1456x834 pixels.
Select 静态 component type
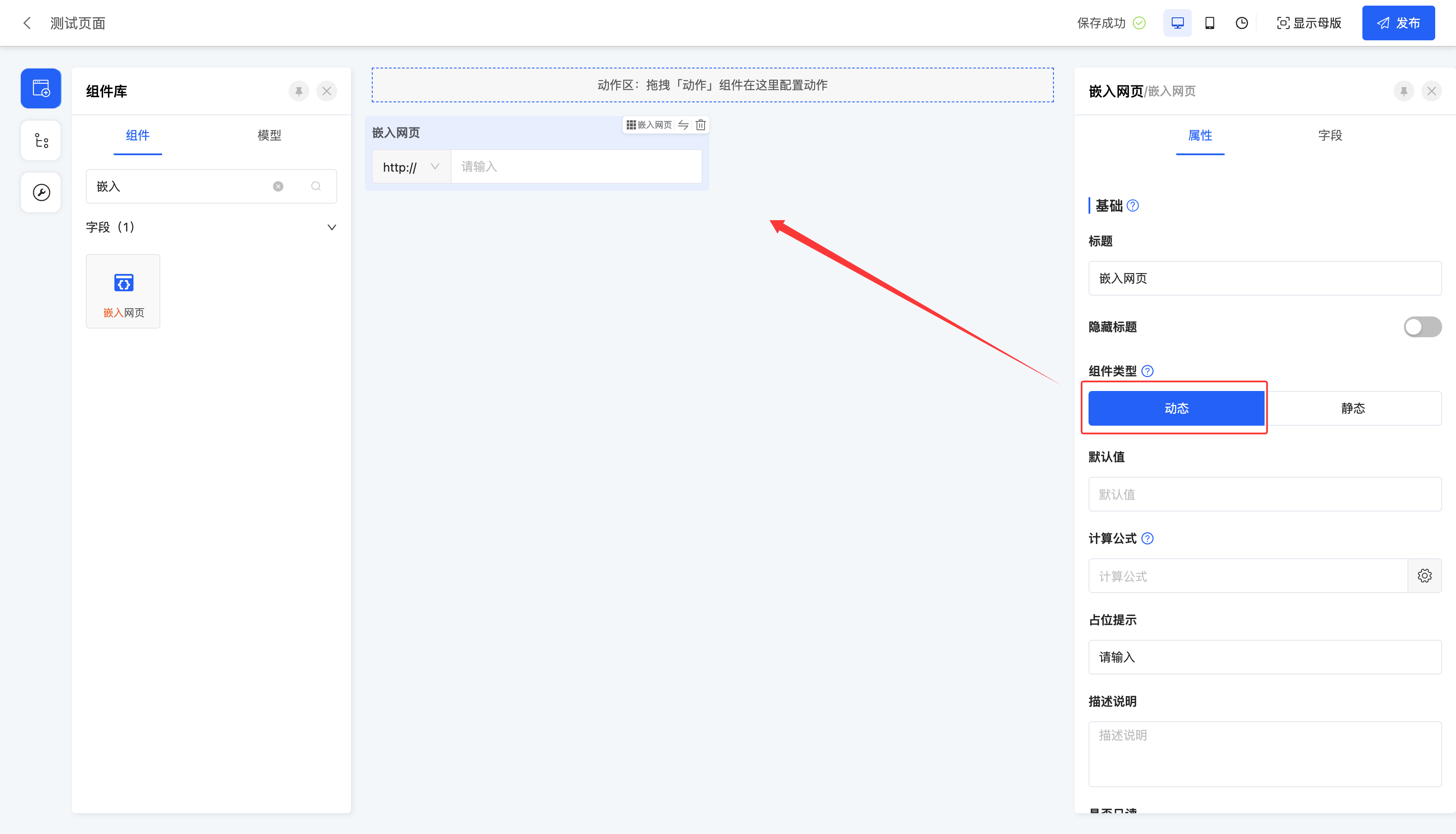[1353, 408]
